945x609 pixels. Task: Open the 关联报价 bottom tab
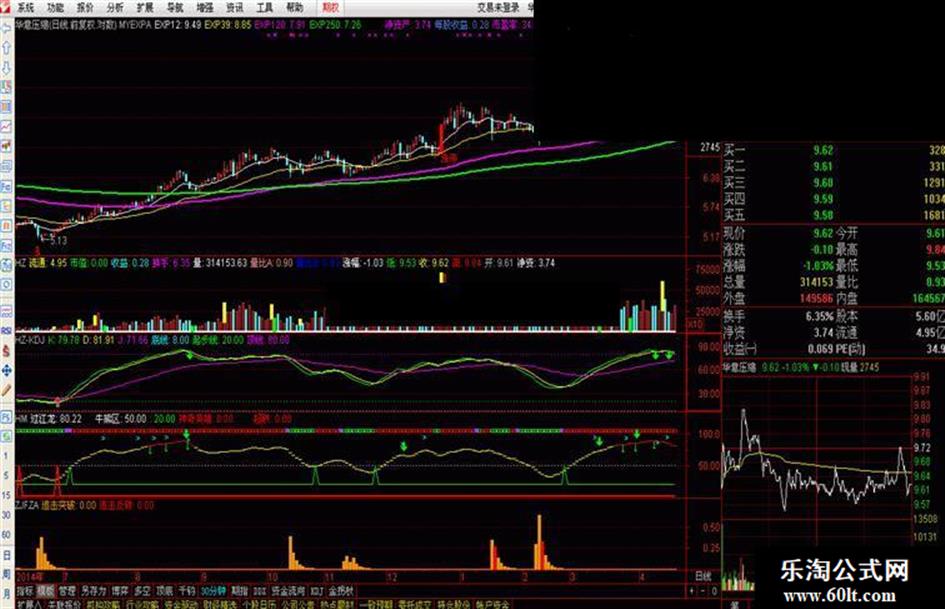point(64,604)
